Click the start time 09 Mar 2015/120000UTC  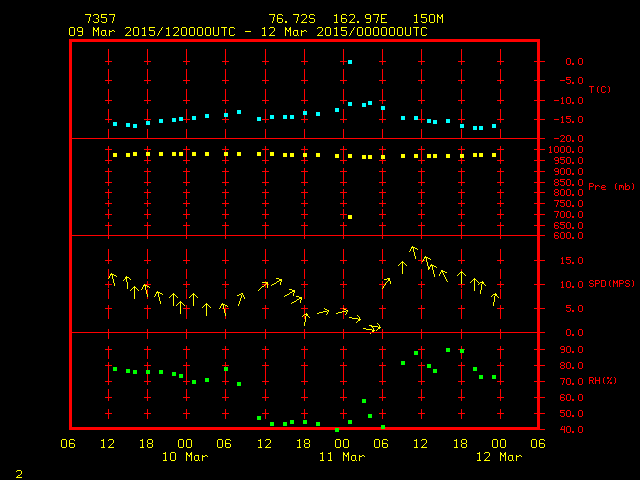152,32
